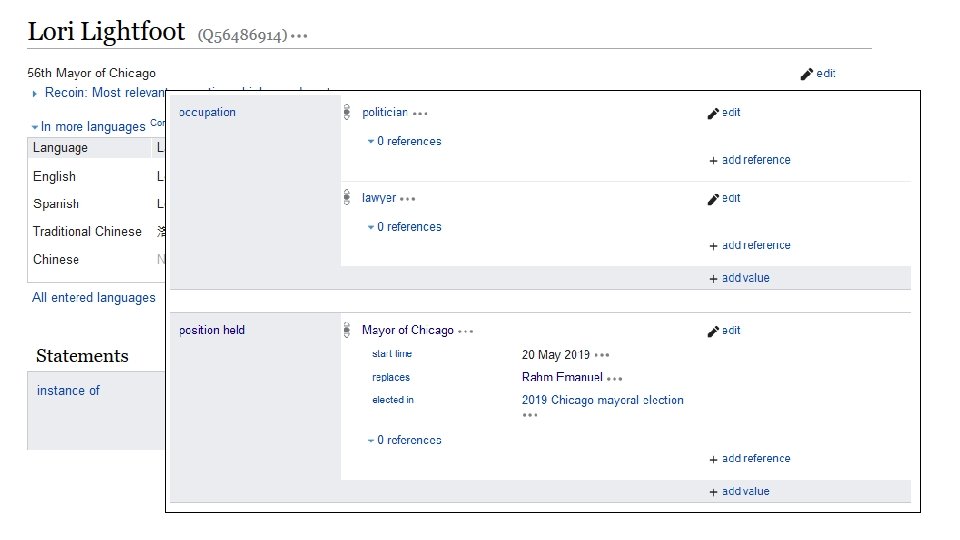This screenshot has width=960, height=540.
Task: Expand the Recoin most relevant properties notice
Action: (36, 93)
